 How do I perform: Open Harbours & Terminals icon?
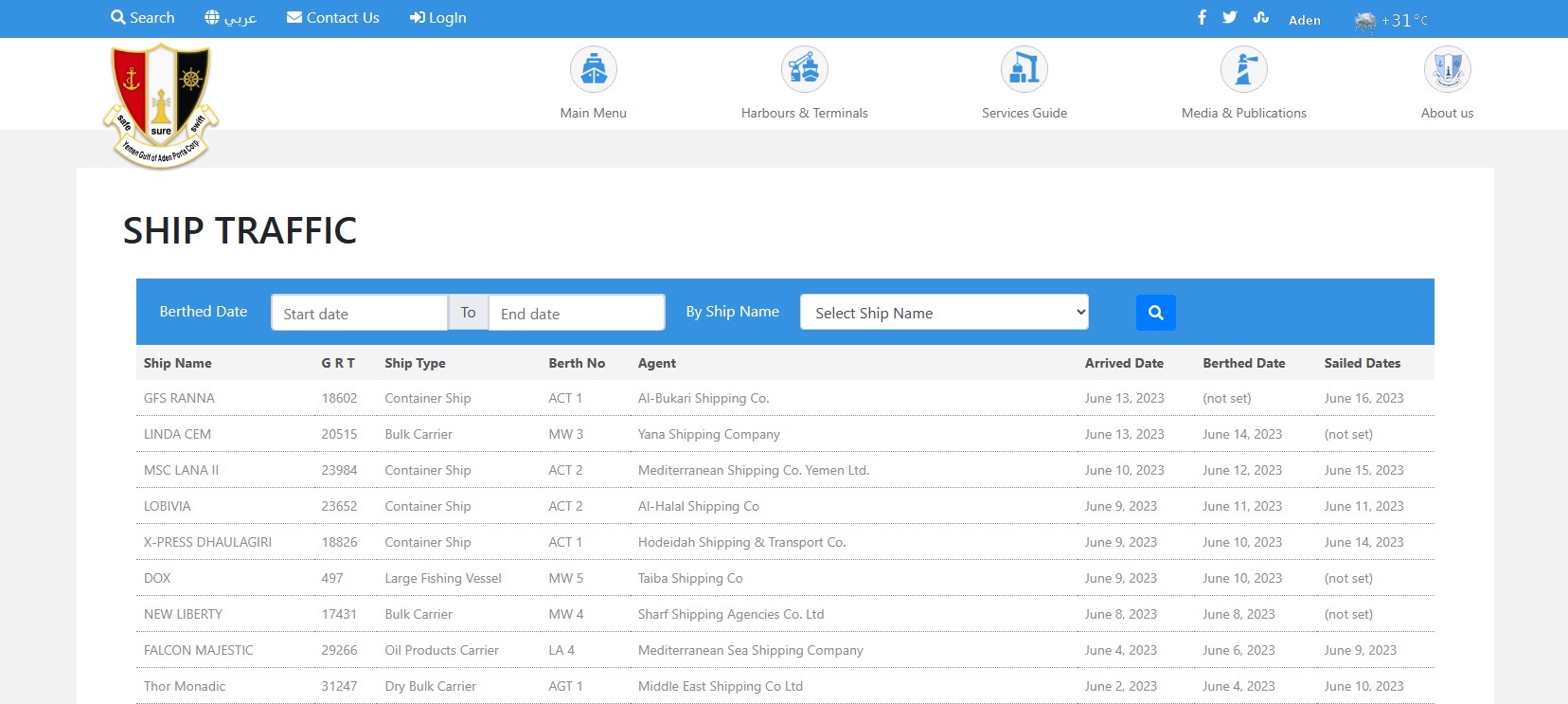coord(804,69)
